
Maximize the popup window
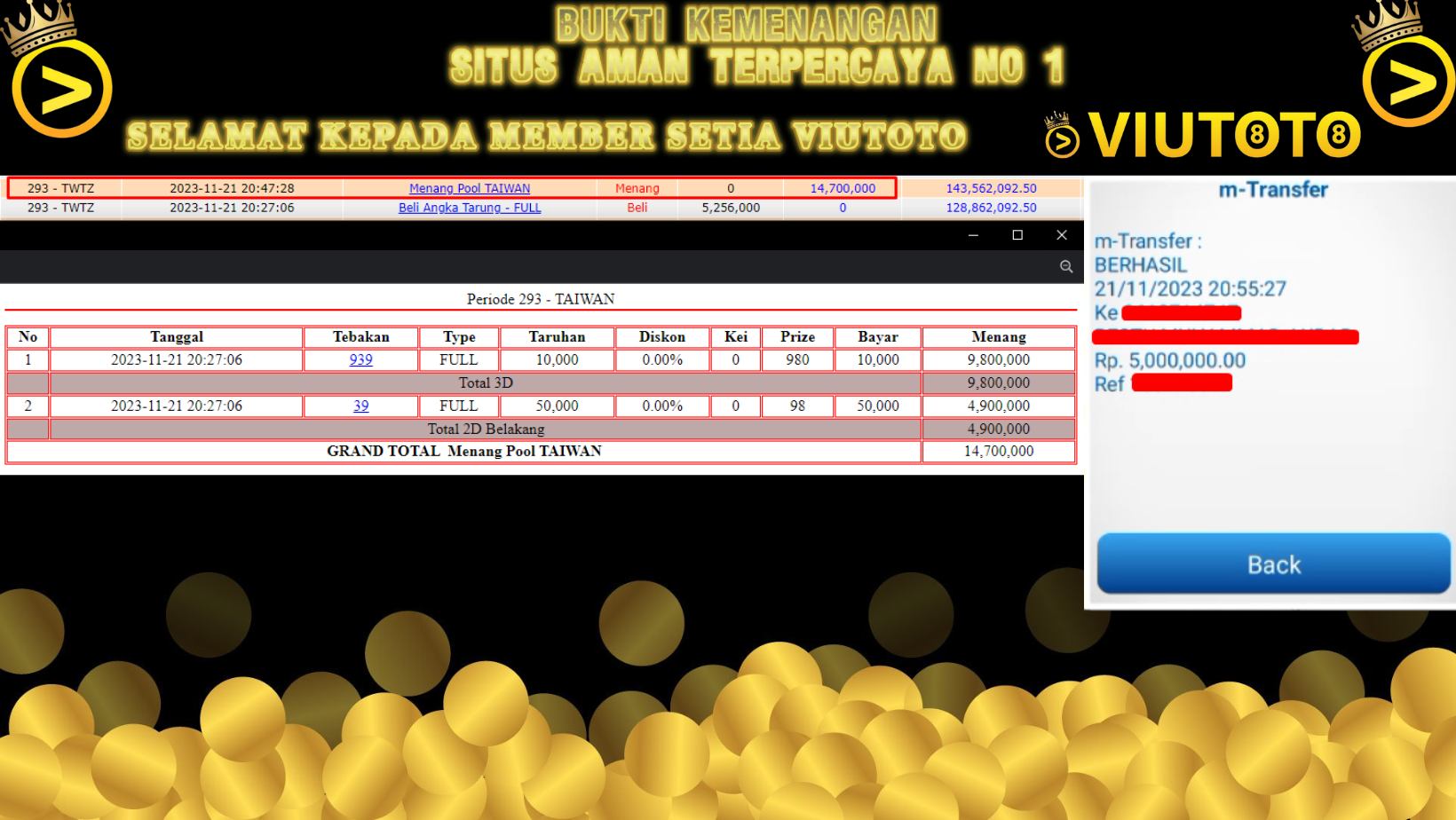[1017, 235]
